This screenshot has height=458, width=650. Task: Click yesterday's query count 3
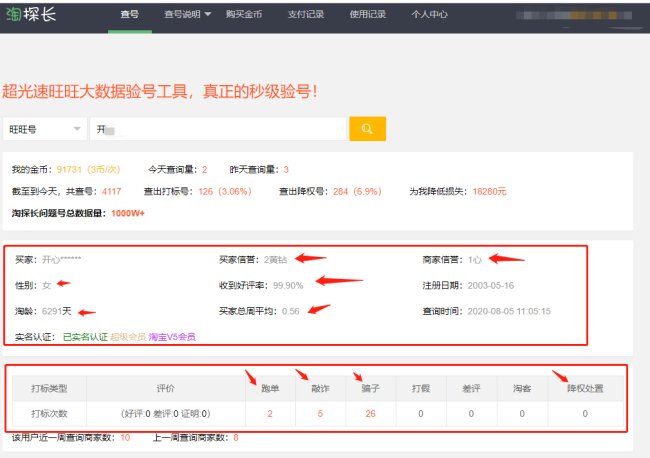point(286,170)
